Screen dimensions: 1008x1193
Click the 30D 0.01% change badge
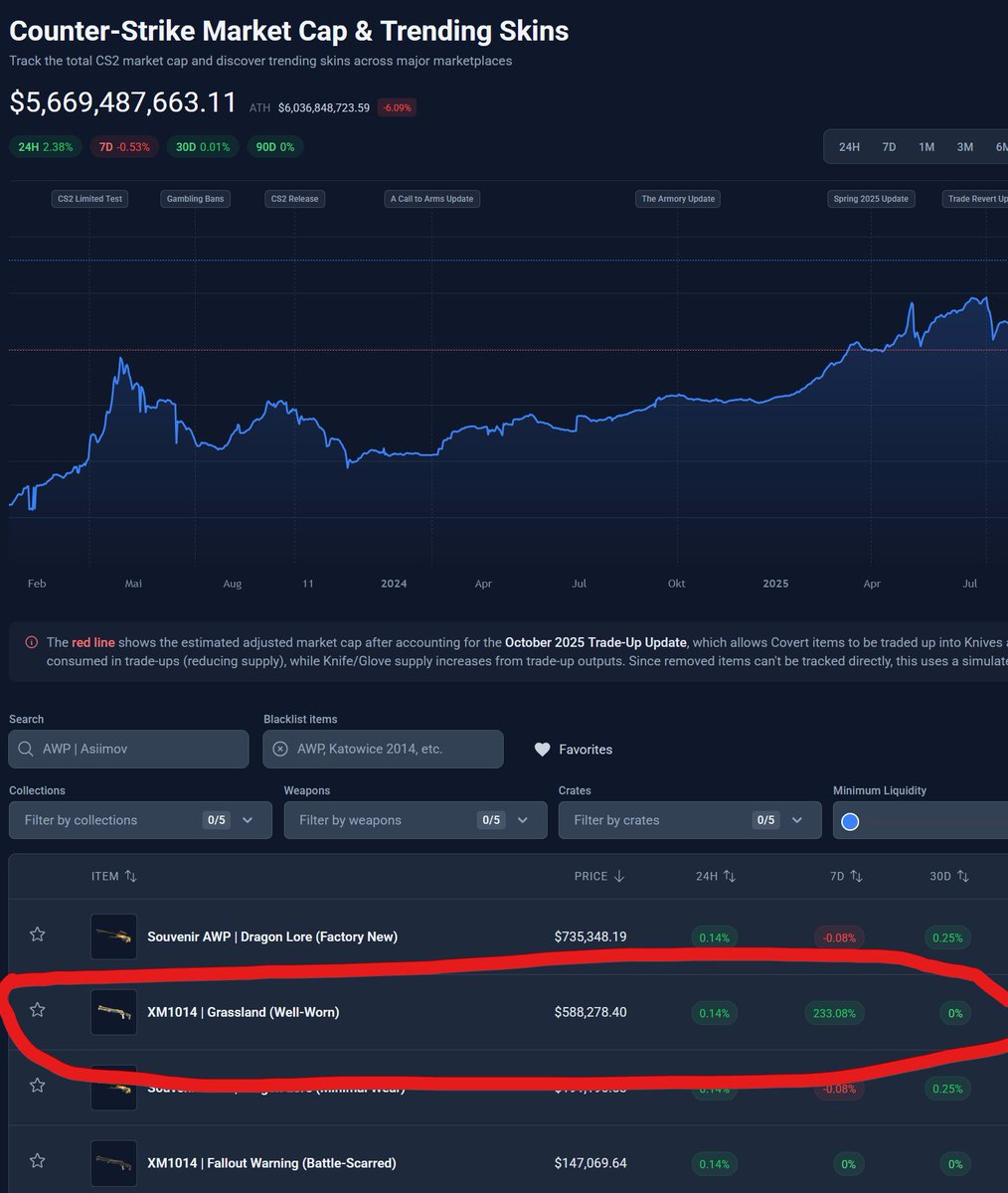(203, 147)
